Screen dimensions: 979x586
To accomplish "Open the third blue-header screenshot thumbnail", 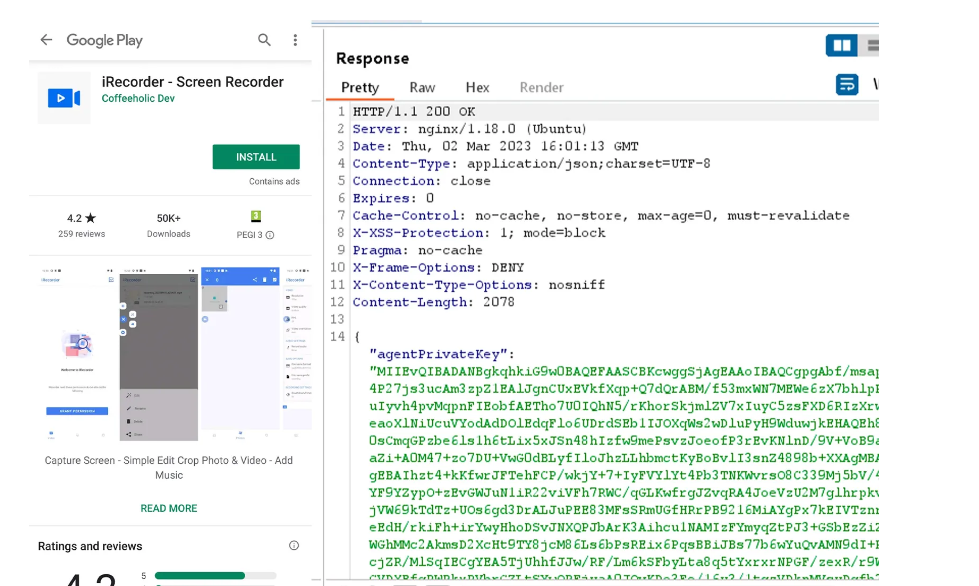I will point(240,354).
